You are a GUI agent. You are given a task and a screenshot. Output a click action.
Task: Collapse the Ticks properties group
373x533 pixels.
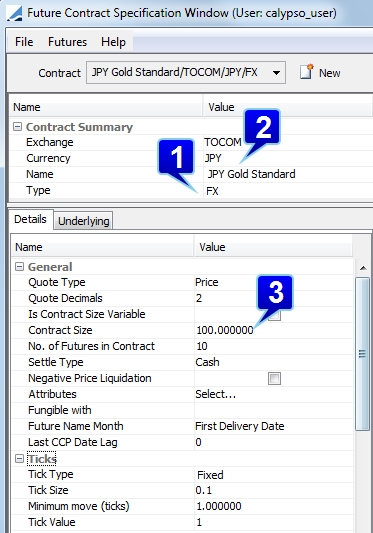point(19,459)
